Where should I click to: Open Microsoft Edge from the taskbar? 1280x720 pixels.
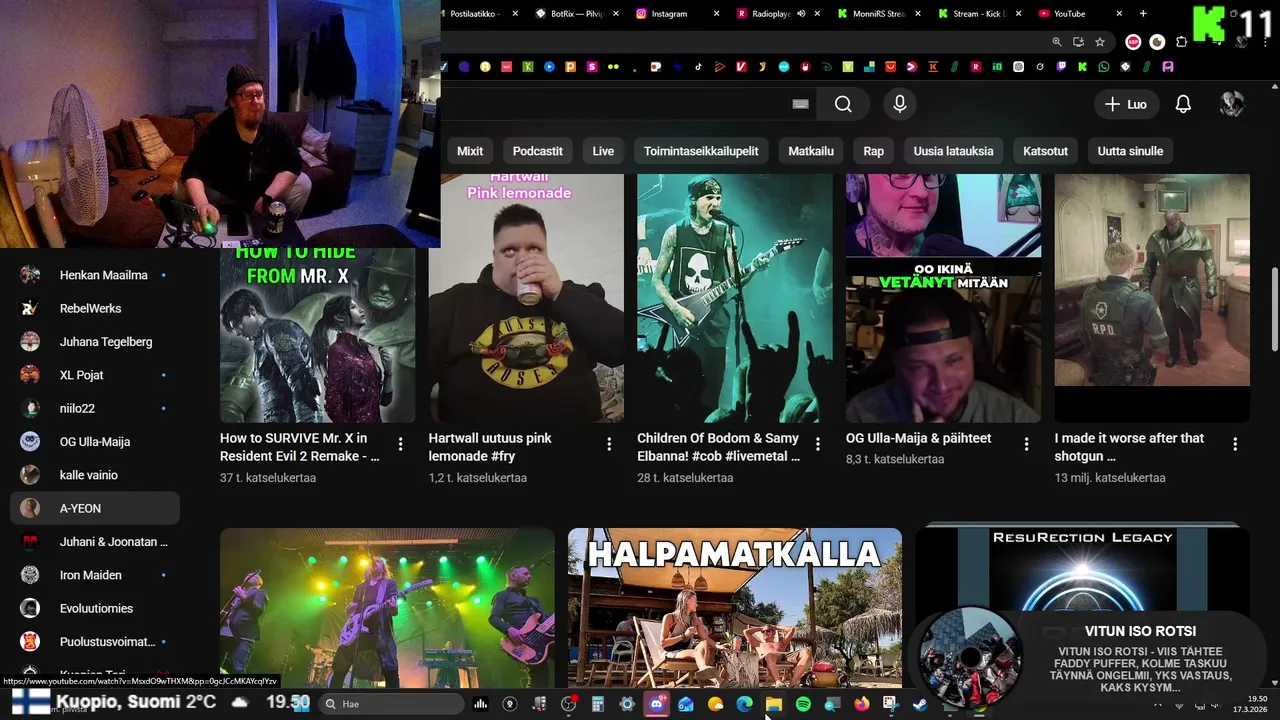click(744, 704)
